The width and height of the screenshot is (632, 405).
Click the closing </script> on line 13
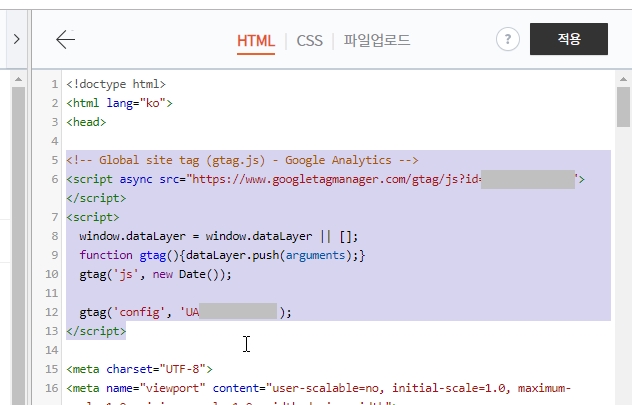[x=96, y=331]
